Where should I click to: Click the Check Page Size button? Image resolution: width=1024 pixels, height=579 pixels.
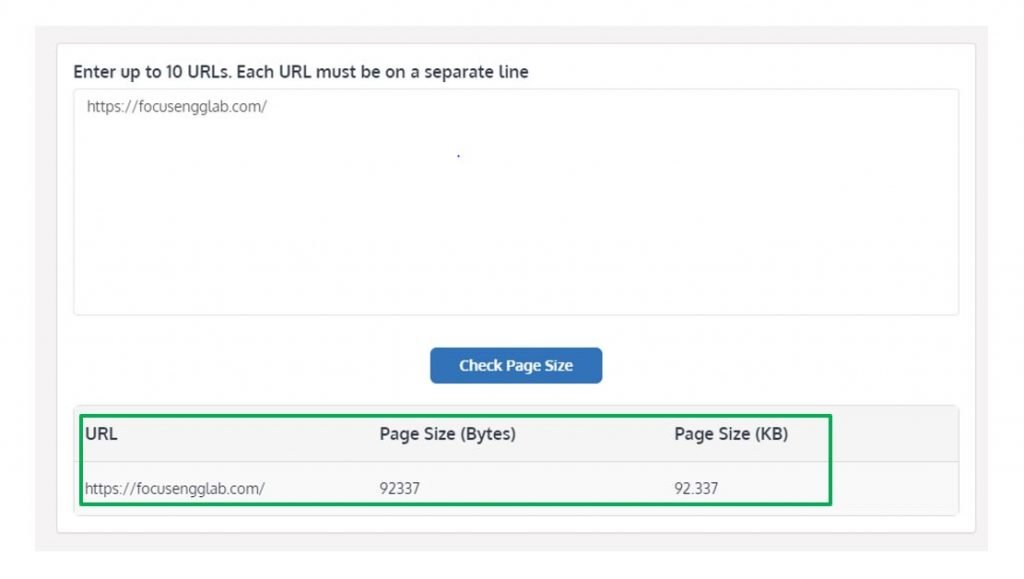click(x=516, y=366)
